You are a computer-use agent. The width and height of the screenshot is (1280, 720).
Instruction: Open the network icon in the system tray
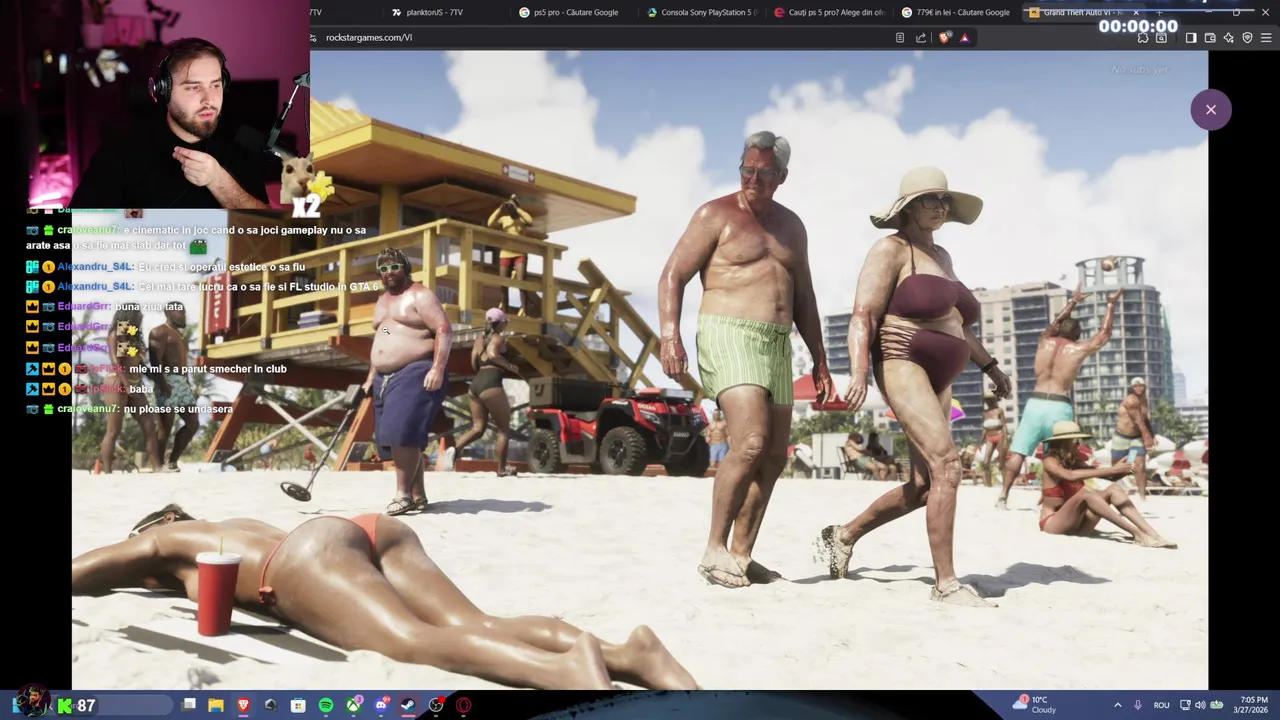pos(1185,705)
